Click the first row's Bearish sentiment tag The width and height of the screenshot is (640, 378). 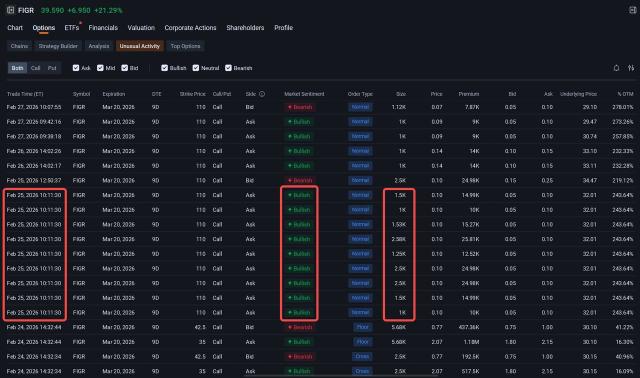300,107
